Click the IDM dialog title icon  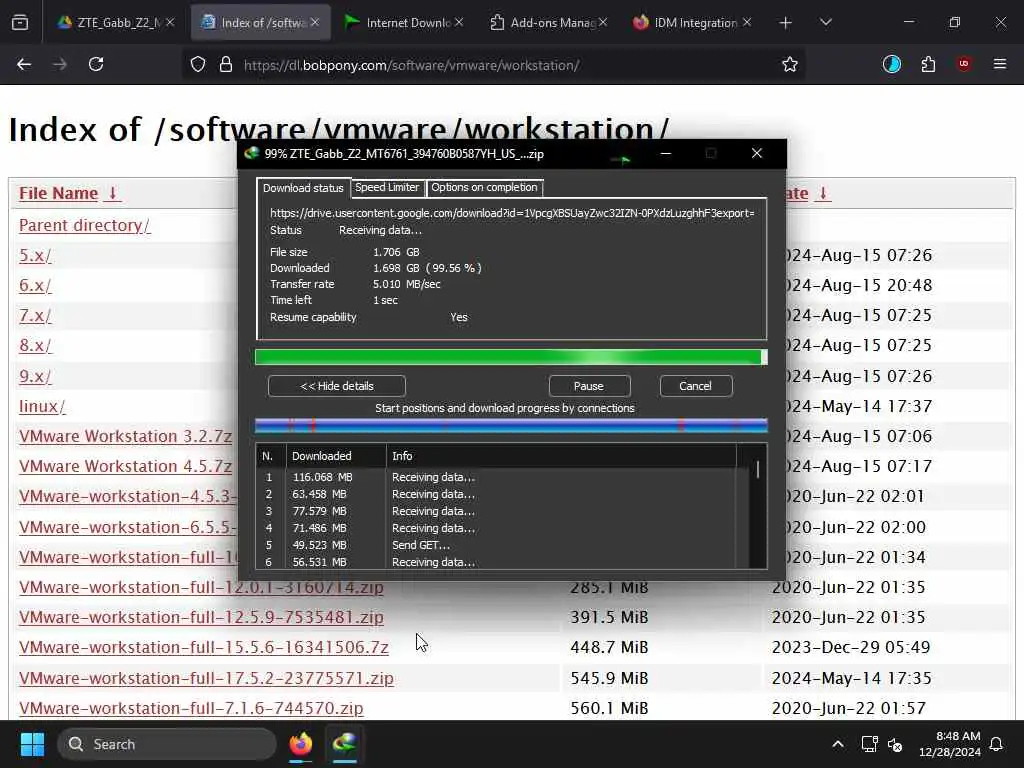click(x=251, y=153)
